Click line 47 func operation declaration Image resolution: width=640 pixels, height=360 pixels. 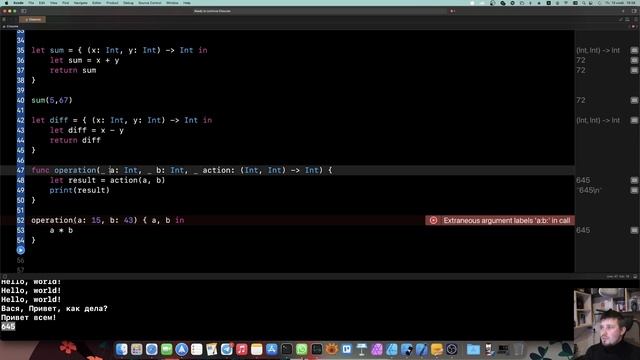tap(182, 170)
